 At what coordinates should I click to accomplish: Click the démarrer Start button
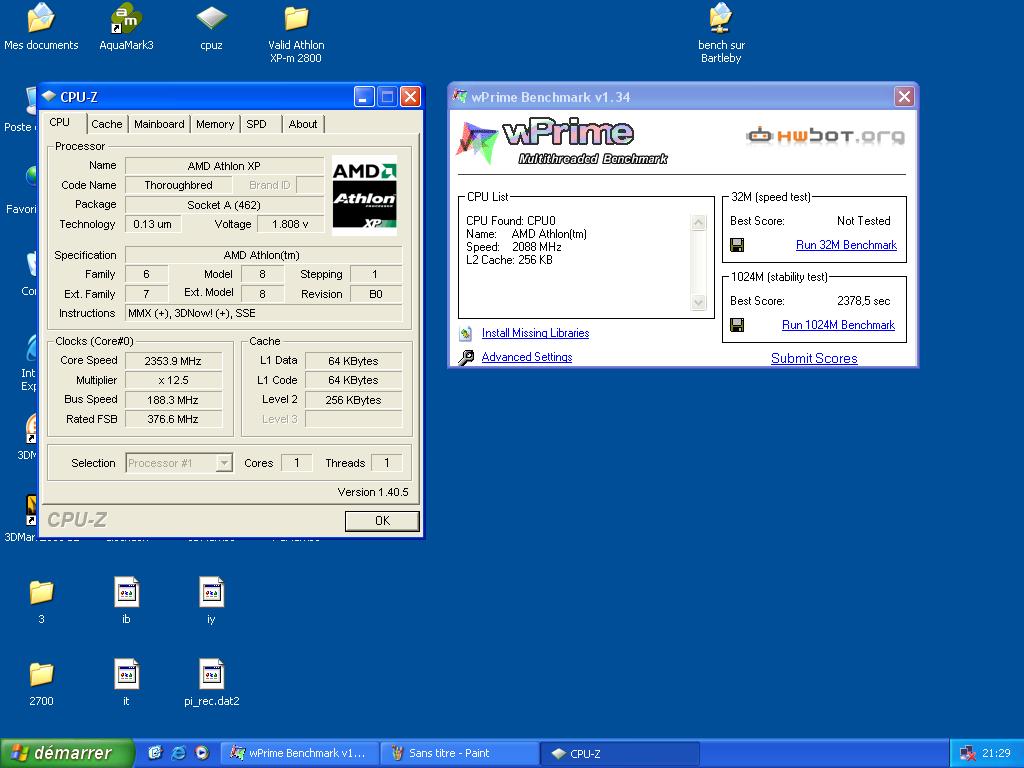coord(68,753)
